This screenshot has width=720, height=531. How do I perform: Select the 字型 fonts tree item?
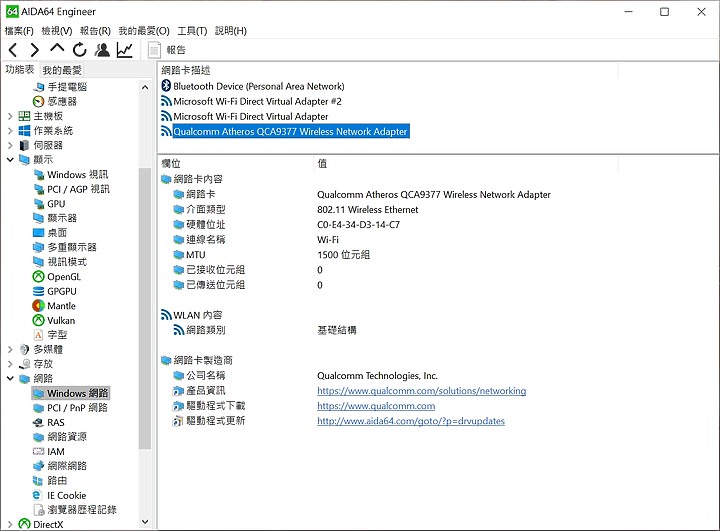pos(50,335)
